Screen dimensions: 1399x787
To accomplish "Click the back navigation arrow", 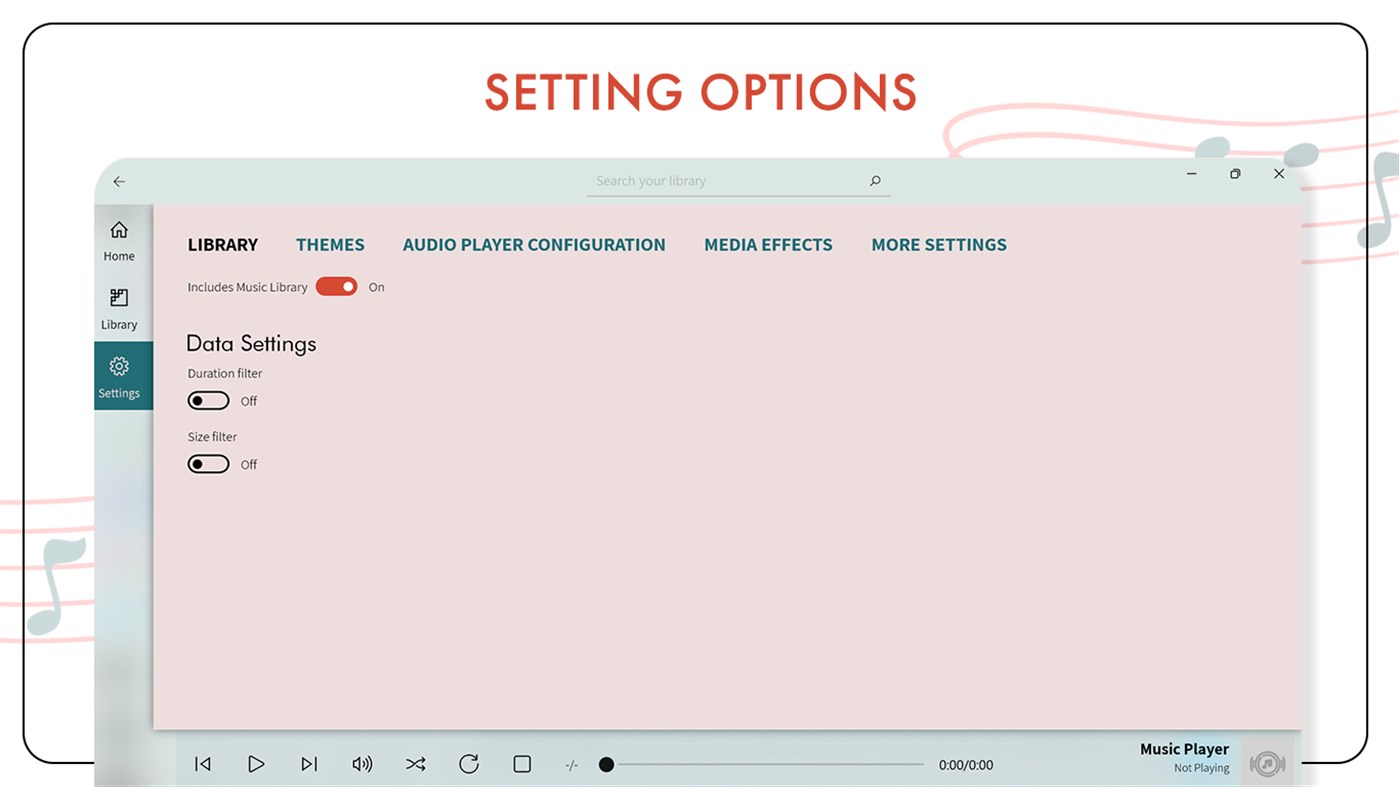I will [119, 181].
